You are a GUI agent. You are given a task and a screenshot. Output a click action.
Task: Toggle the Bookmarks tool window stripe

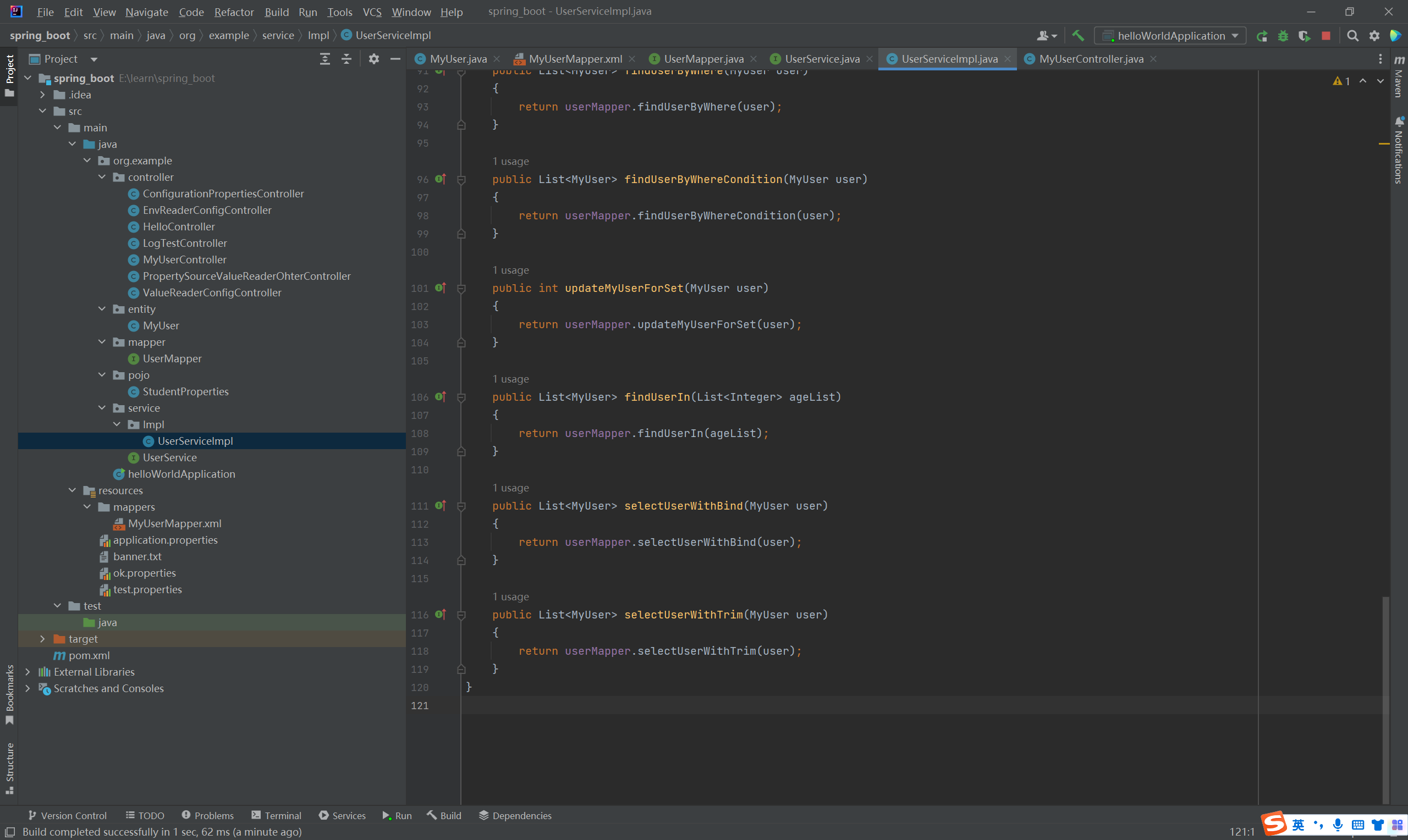point(9,694)
